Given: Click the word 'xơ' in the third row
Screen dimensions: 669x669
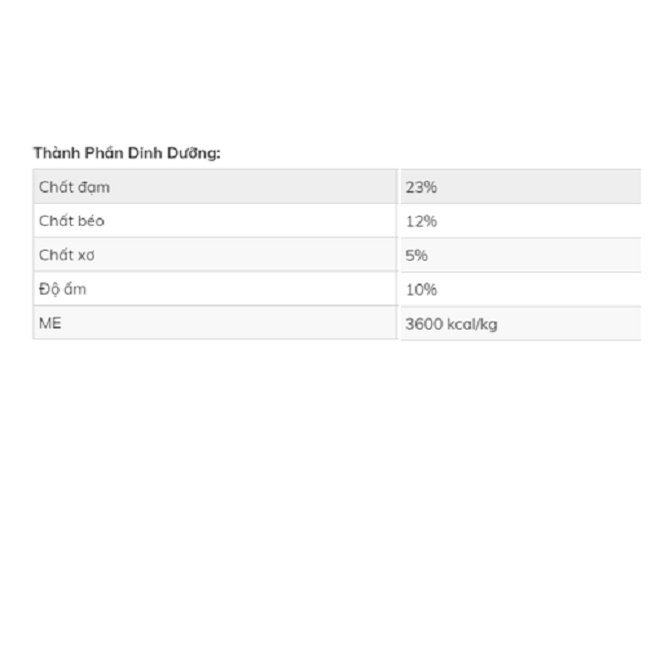Looking at the screenshot, I should point(86,255).
